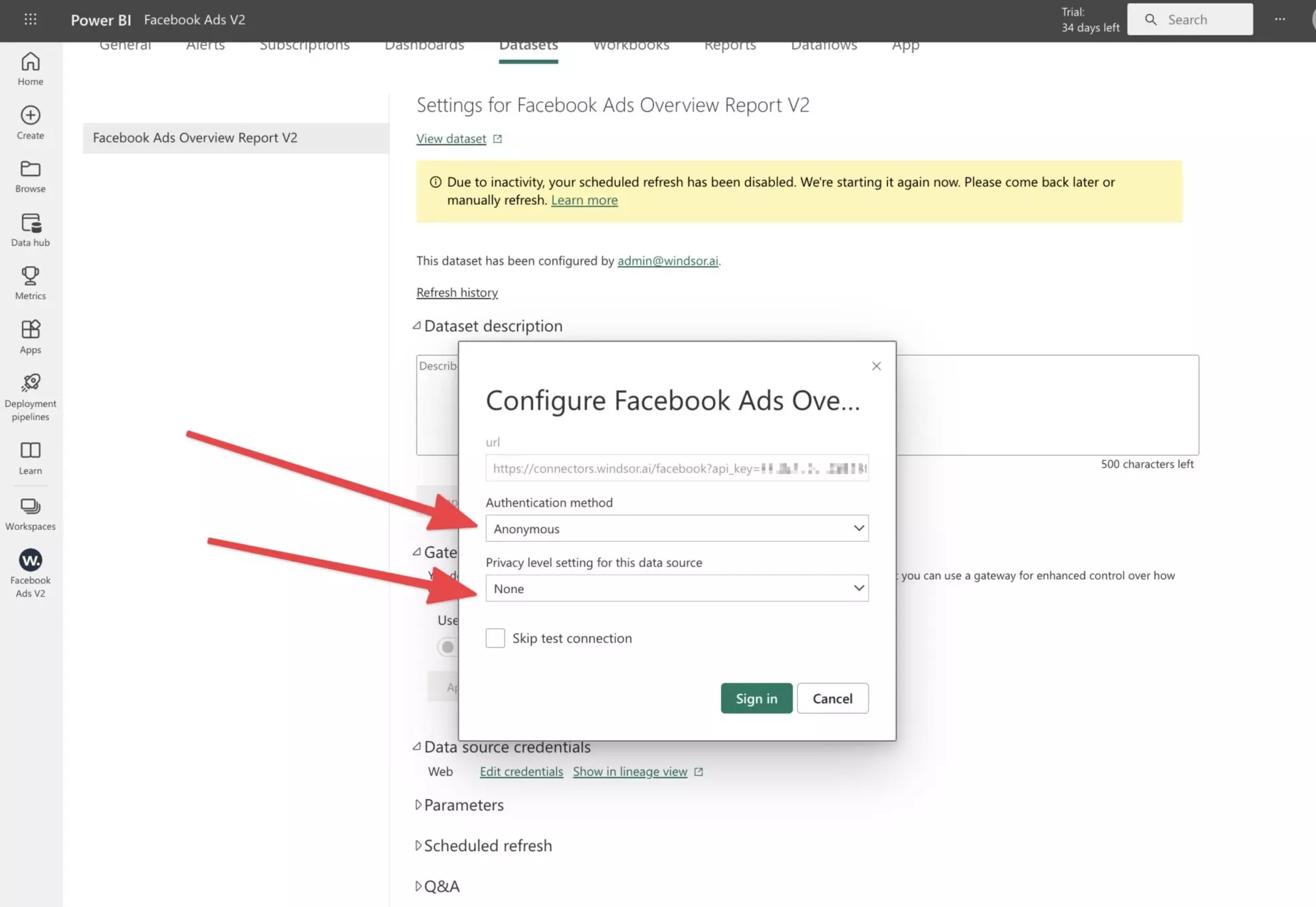
Task: Collapse Data source credentials section
Action: 417,747
